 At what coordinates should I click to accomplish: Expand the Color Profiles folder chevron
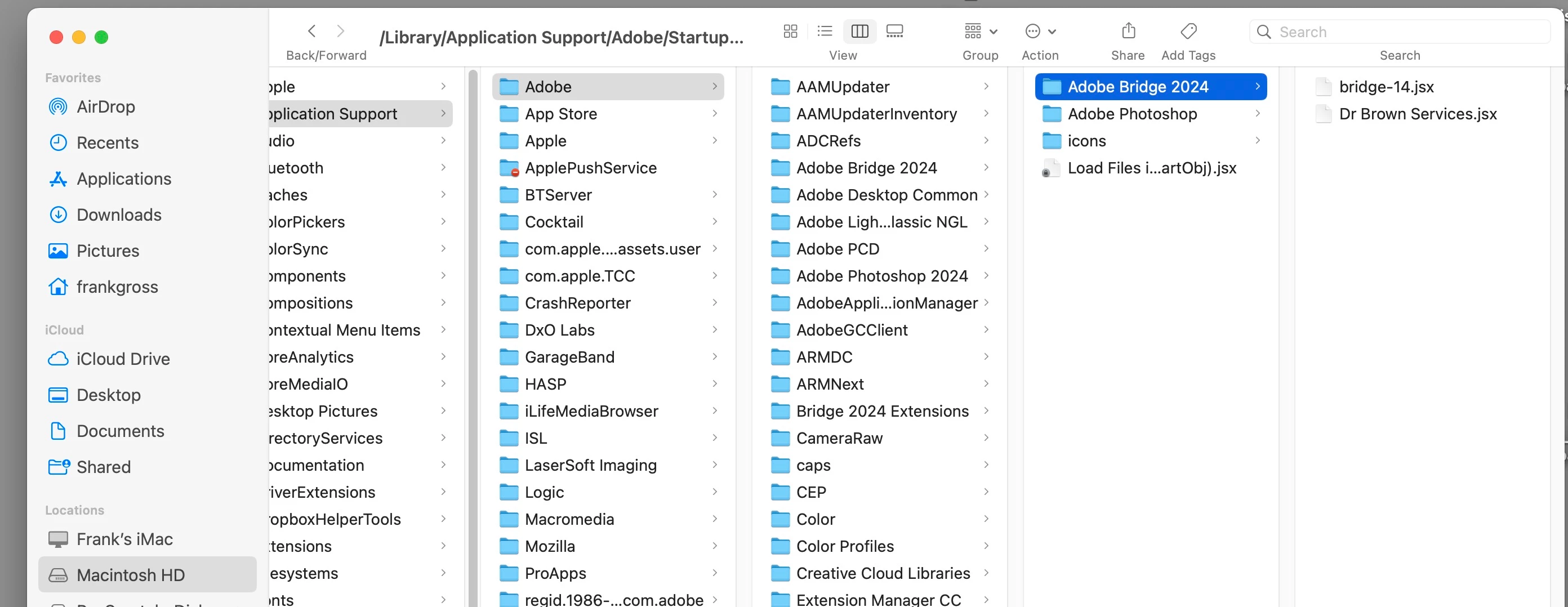click(x=986, y=546)
